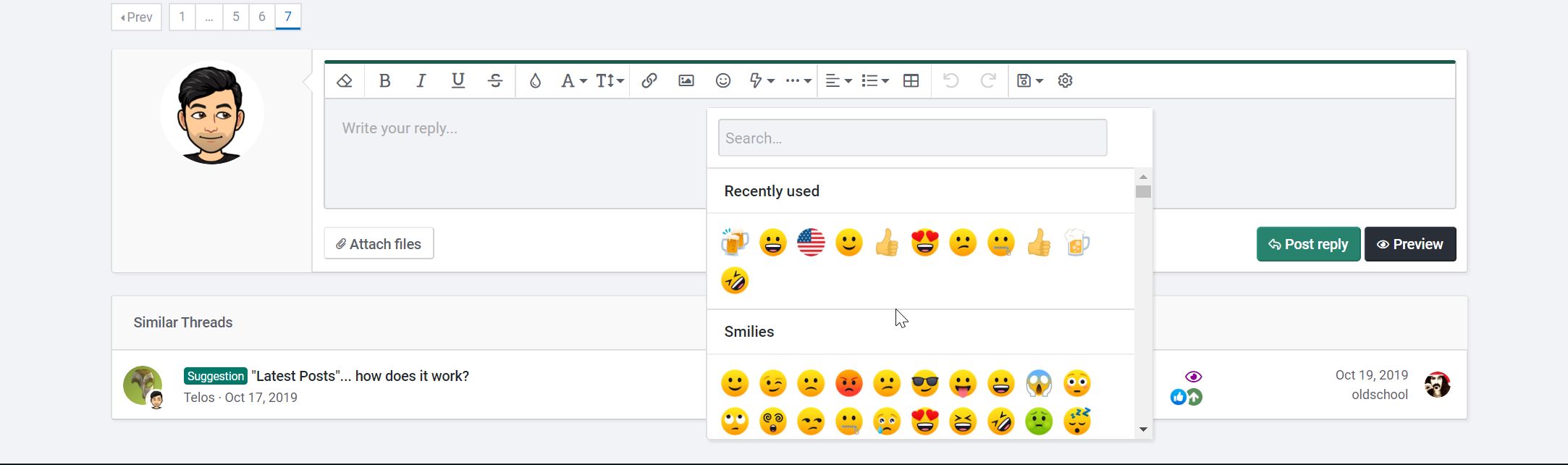Insert the rolling eyes smiley
The height and width of the screenshot is (465, 1568).
coord(735,422)
